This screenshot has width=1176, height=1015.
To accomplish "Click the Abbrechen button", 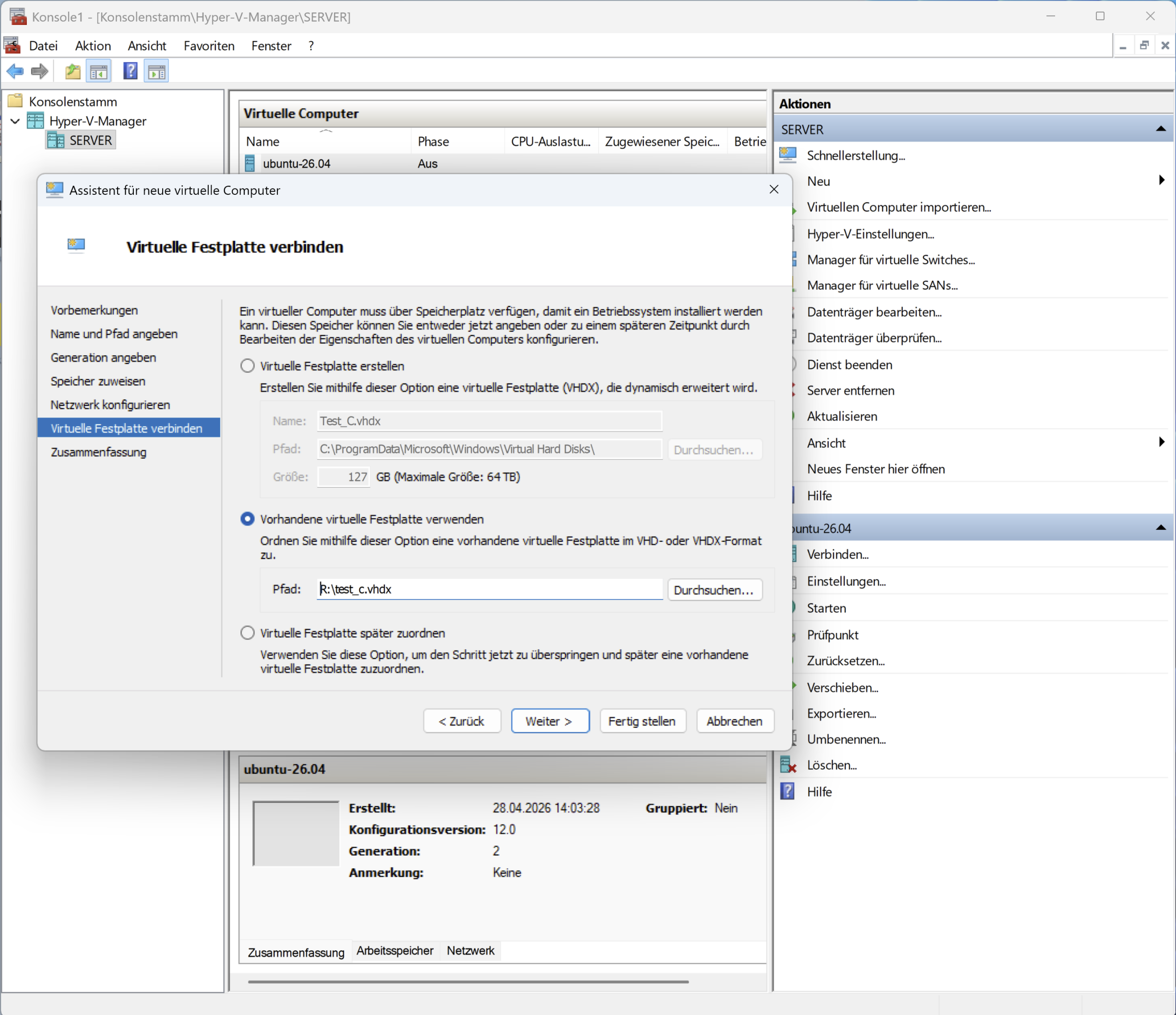I will coord(735,721).
